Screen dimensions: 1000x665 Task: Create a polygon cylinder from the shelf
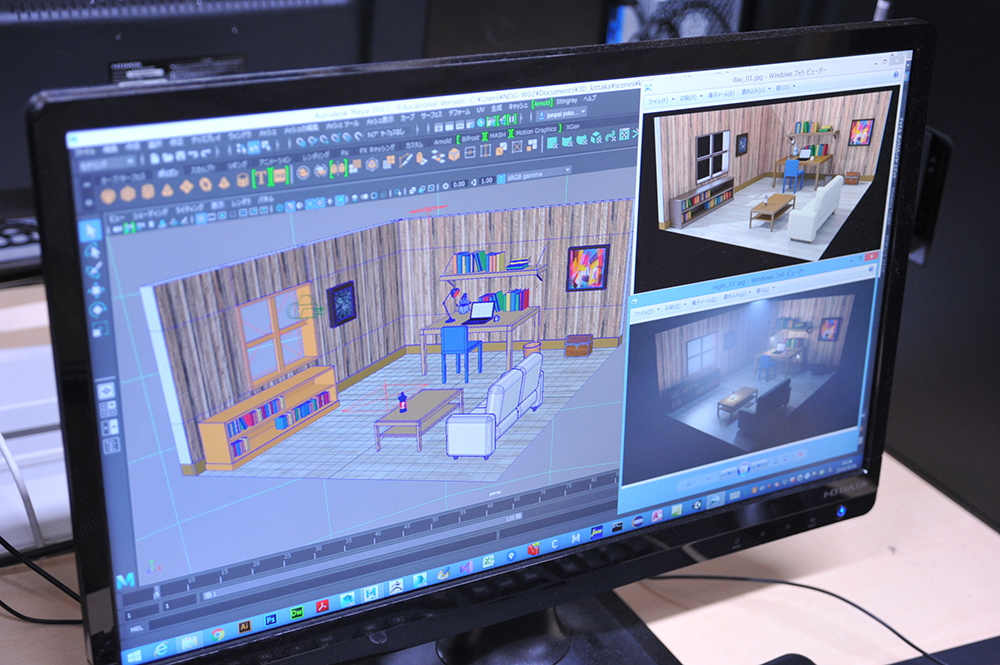pyautogui.click(x=148, y=191)
